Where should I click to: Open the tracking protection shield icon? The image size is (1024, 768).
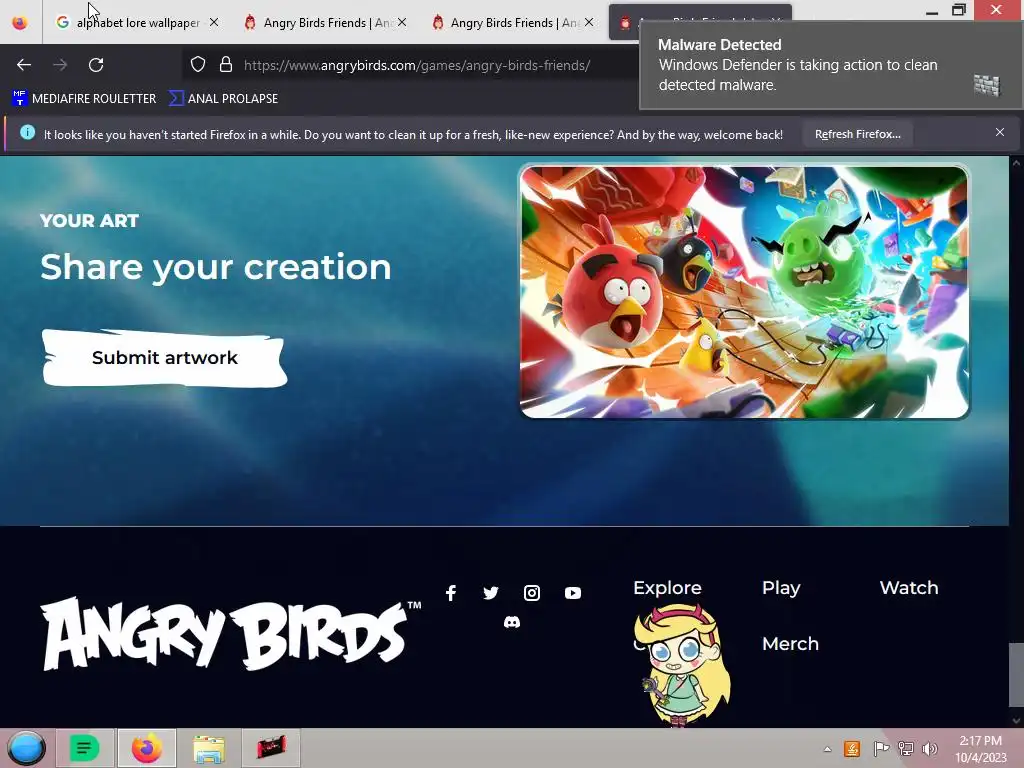tap(198, 64)
